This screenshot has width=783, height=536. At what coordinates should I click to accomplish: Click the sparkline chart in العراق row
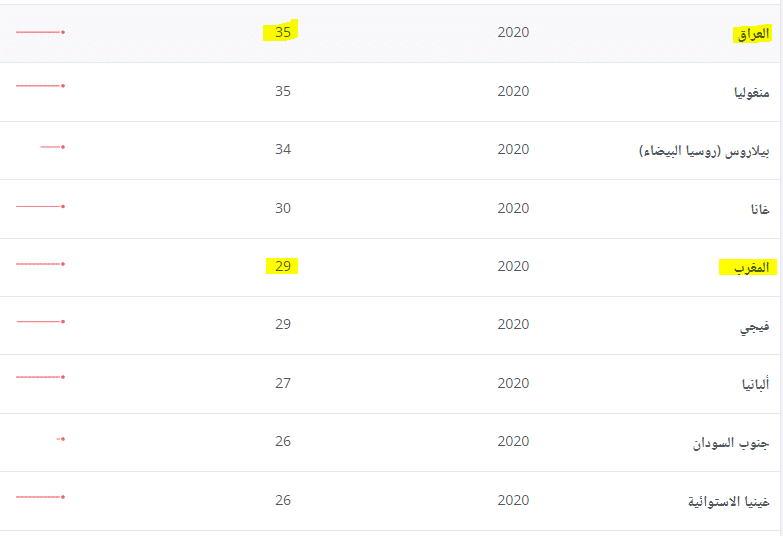40,33
